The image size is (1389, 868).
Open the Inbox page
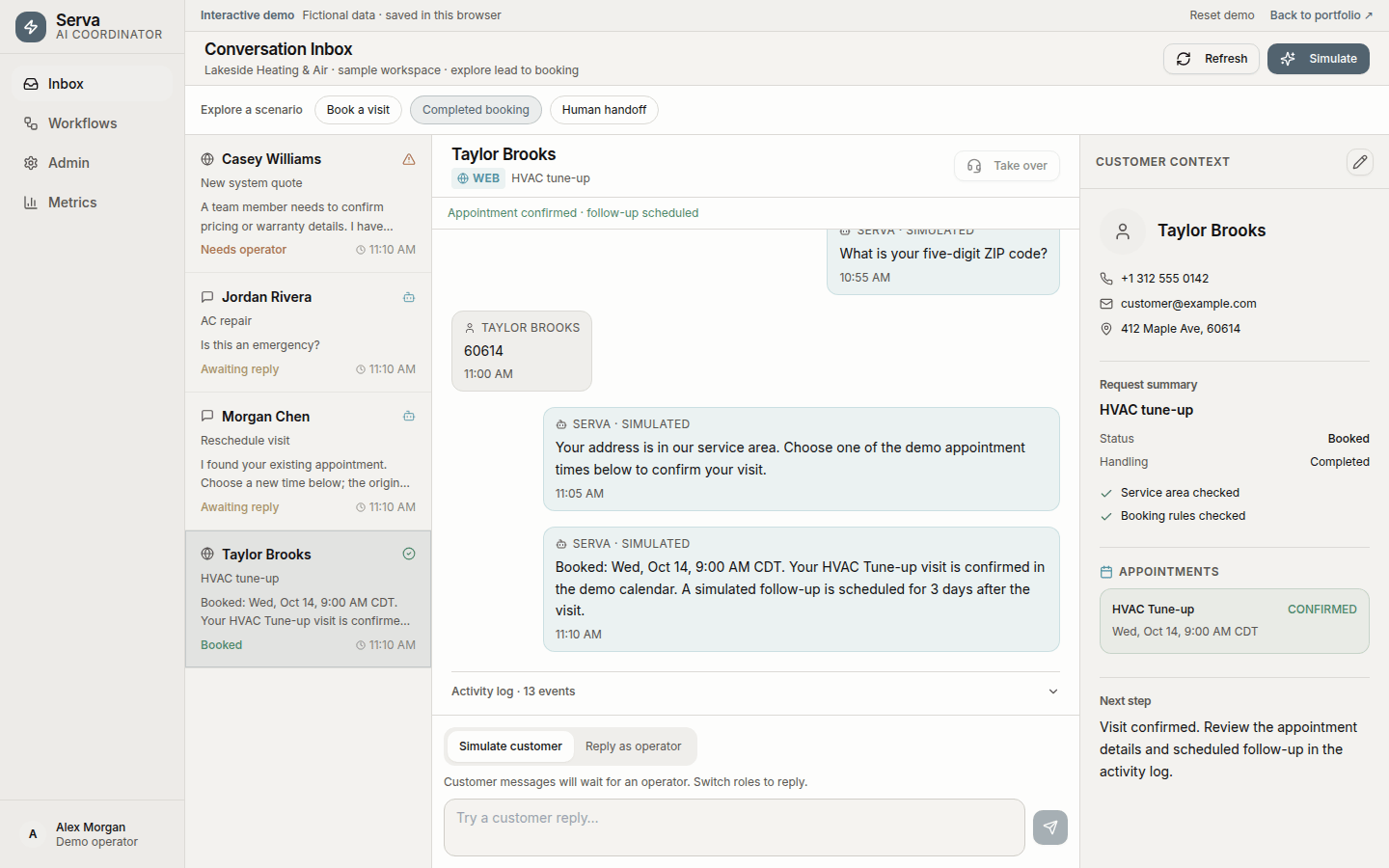93,84
